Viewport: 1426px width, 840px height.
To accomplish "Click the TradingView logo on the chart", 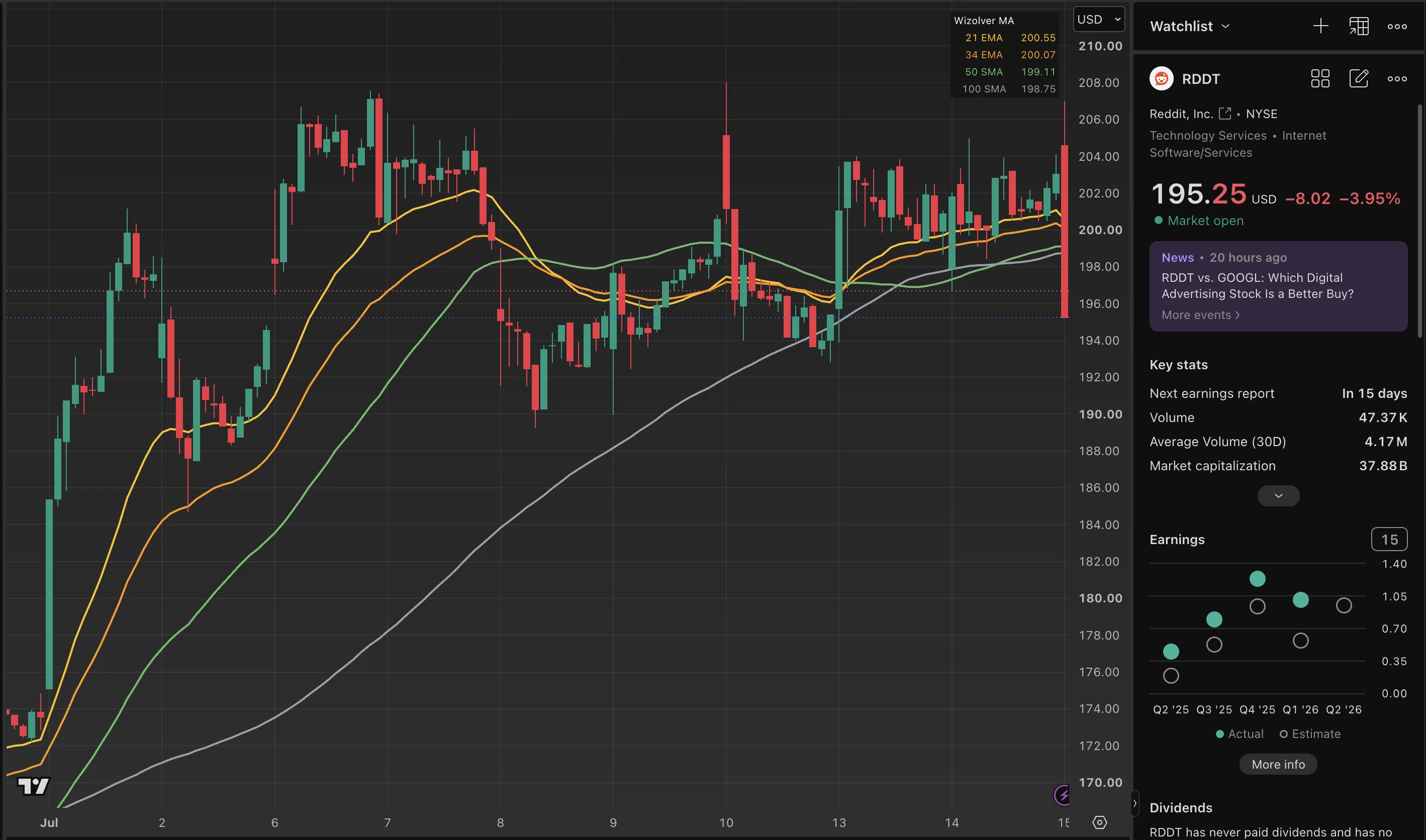I will (x=33, y=786).
